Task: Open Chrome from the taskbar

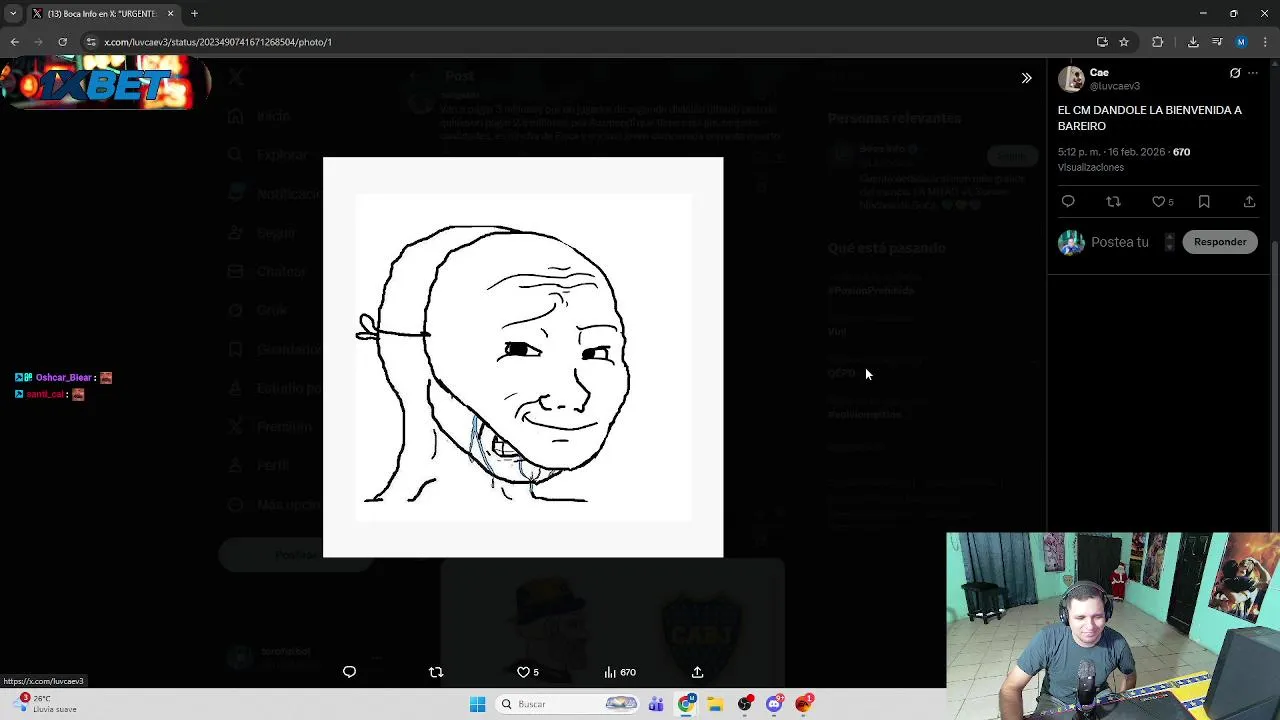Action: [x=686, y=704]
